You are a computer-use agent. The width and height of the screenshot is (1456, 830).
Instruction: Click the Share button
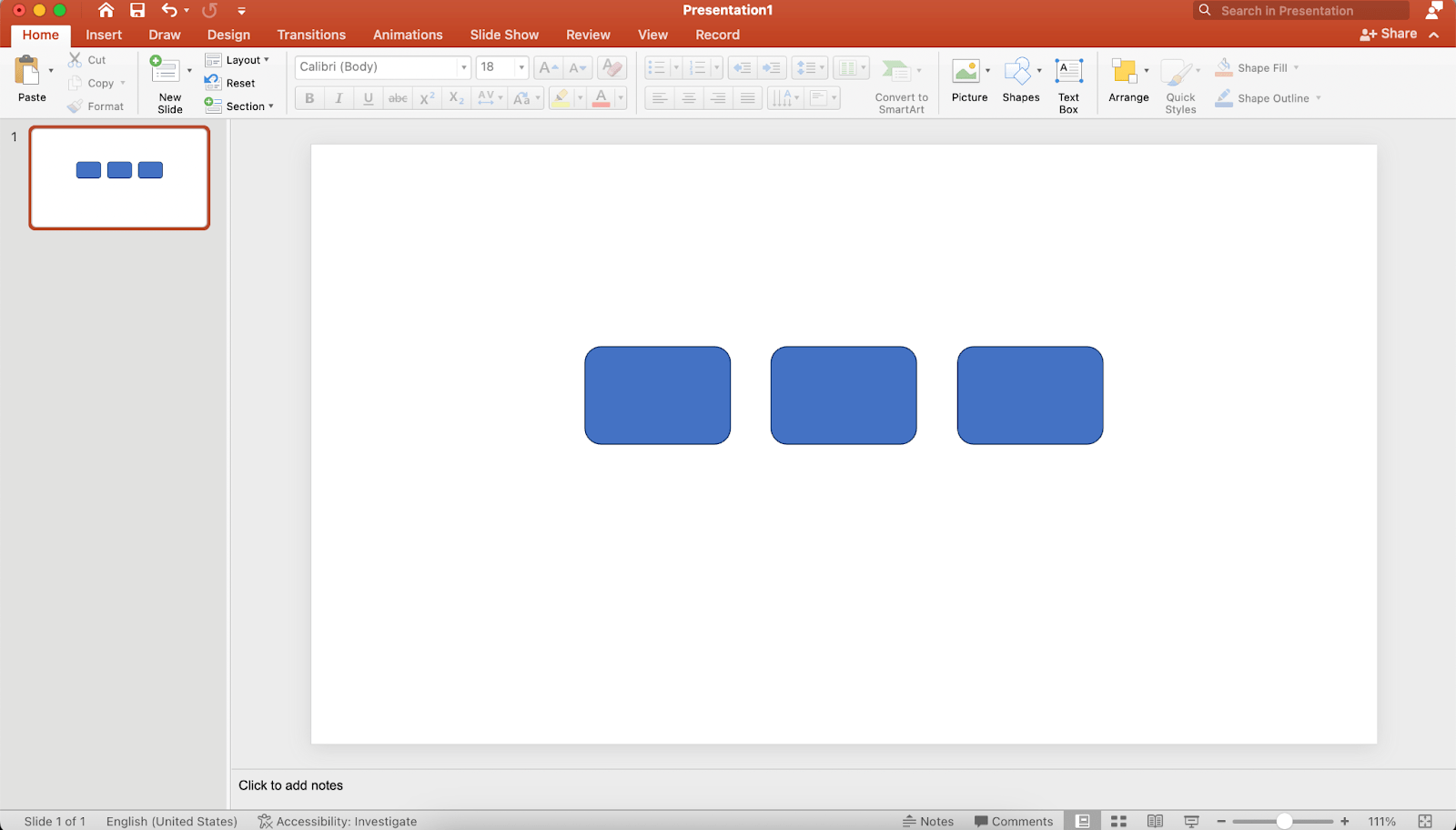click(x=1389, y=33)
